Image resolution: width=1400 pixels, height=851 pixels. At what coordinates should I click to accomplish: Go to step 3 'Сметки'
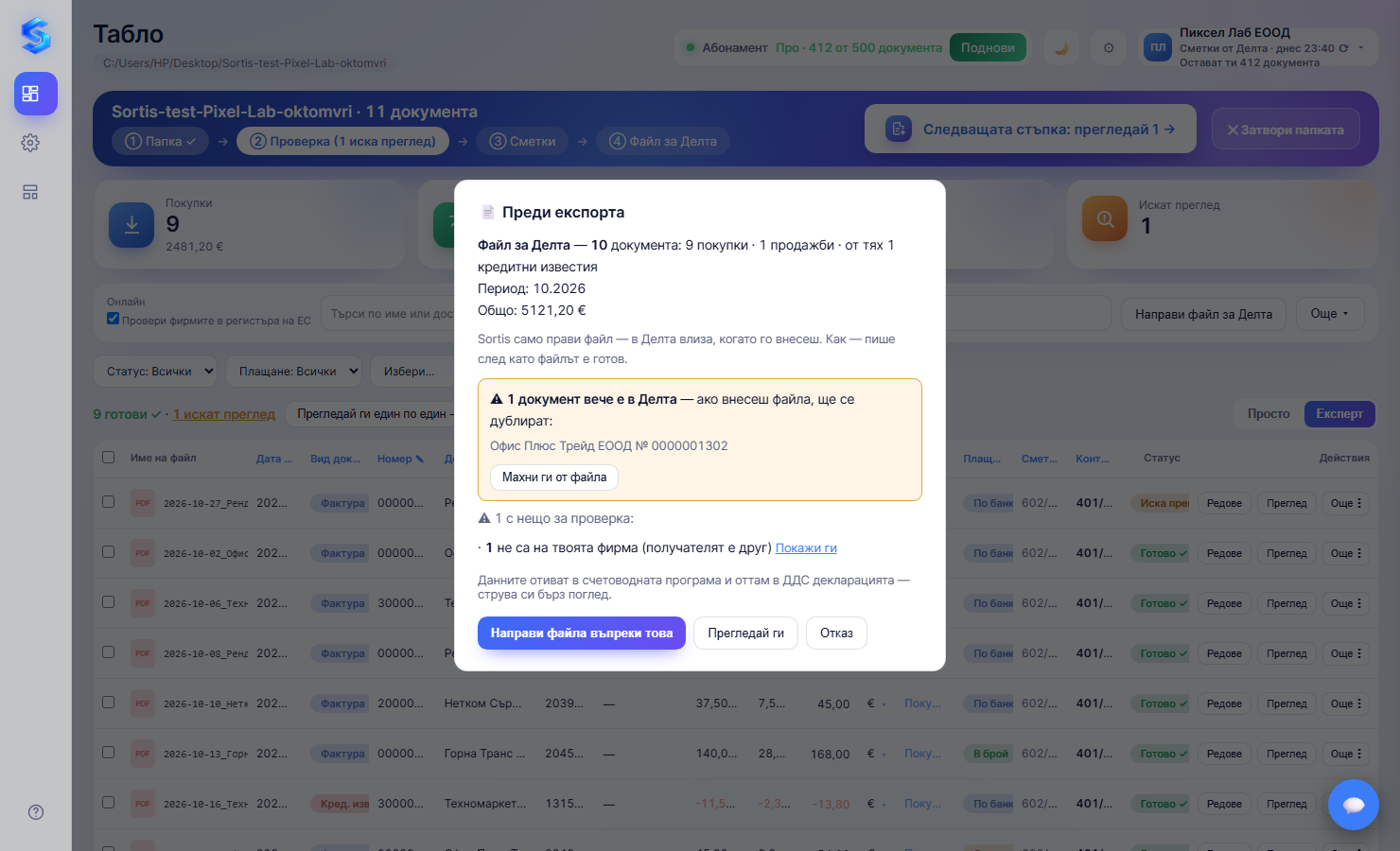(x=523, y=141)
